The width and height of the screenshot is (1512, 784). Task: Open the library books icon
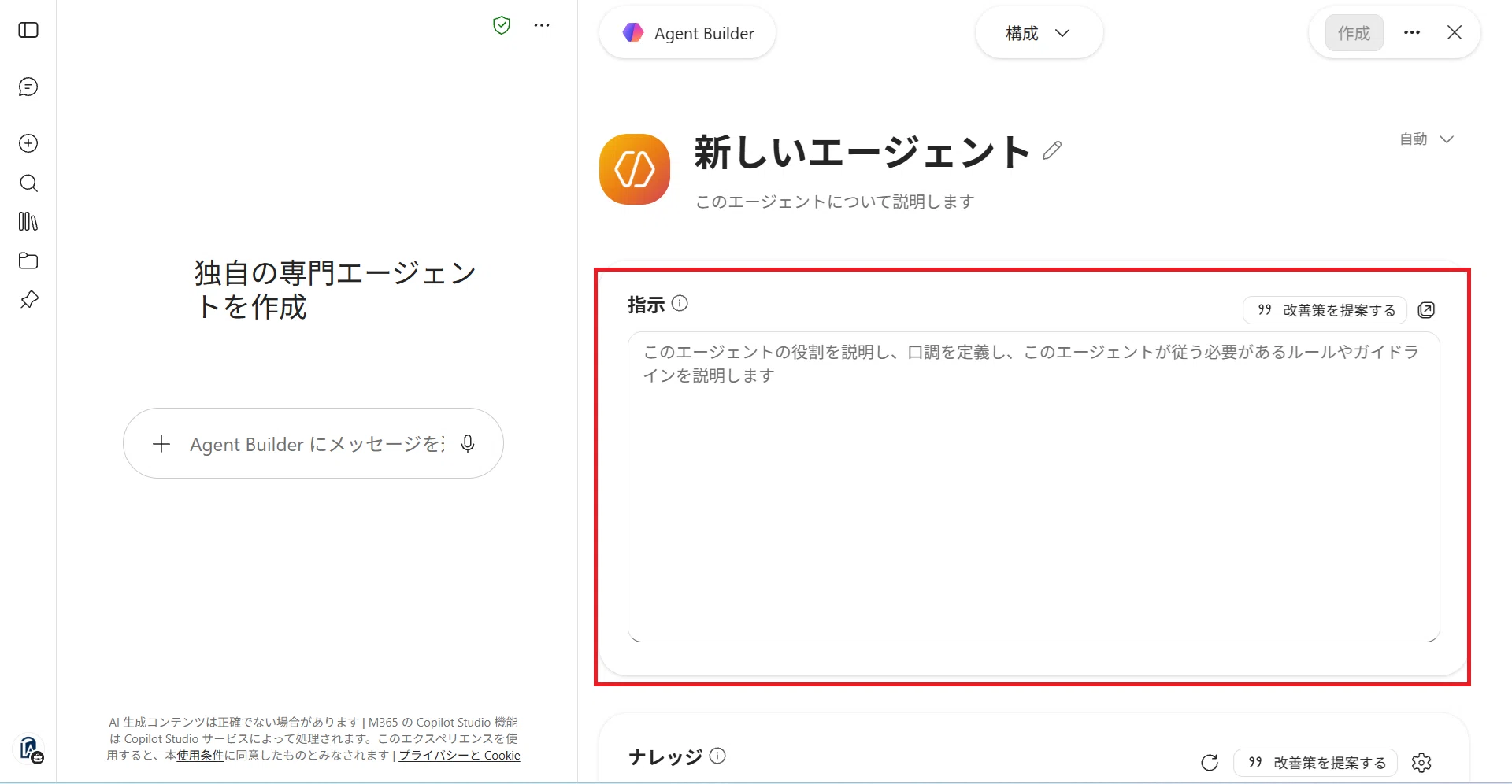click(28, 221)
